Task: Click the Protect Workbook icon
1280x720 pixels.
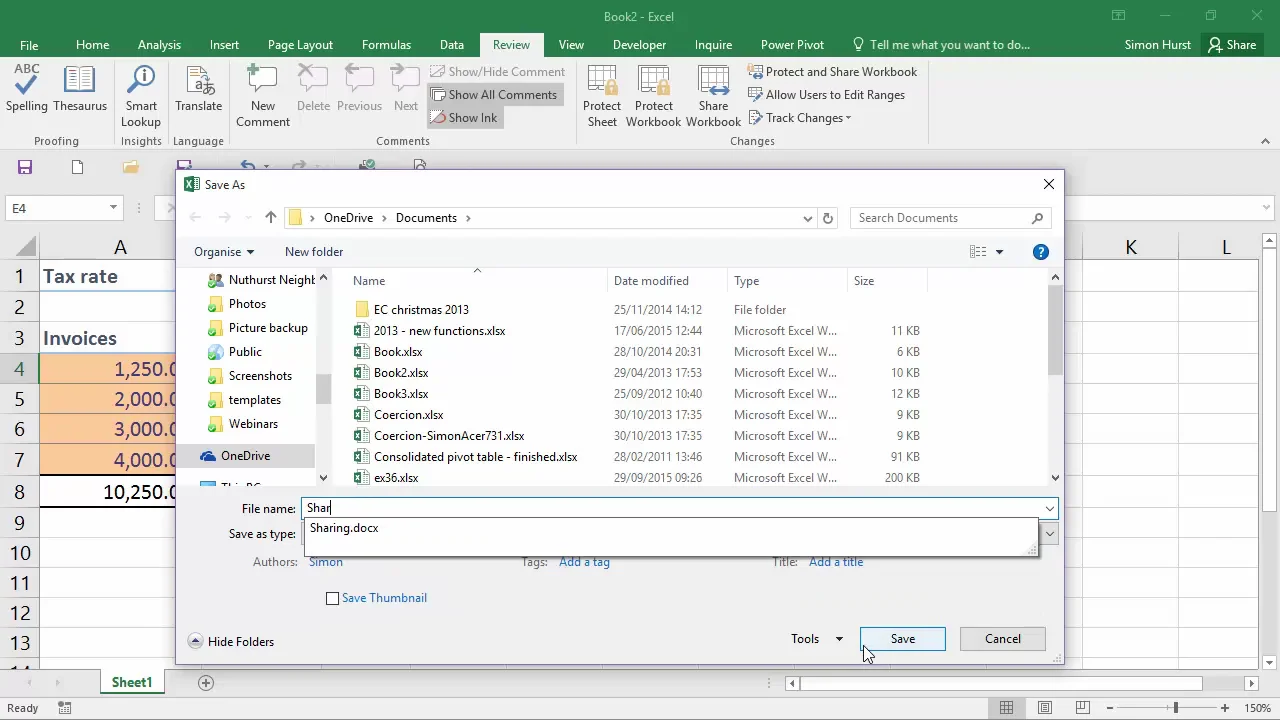Action: [653, 96]
